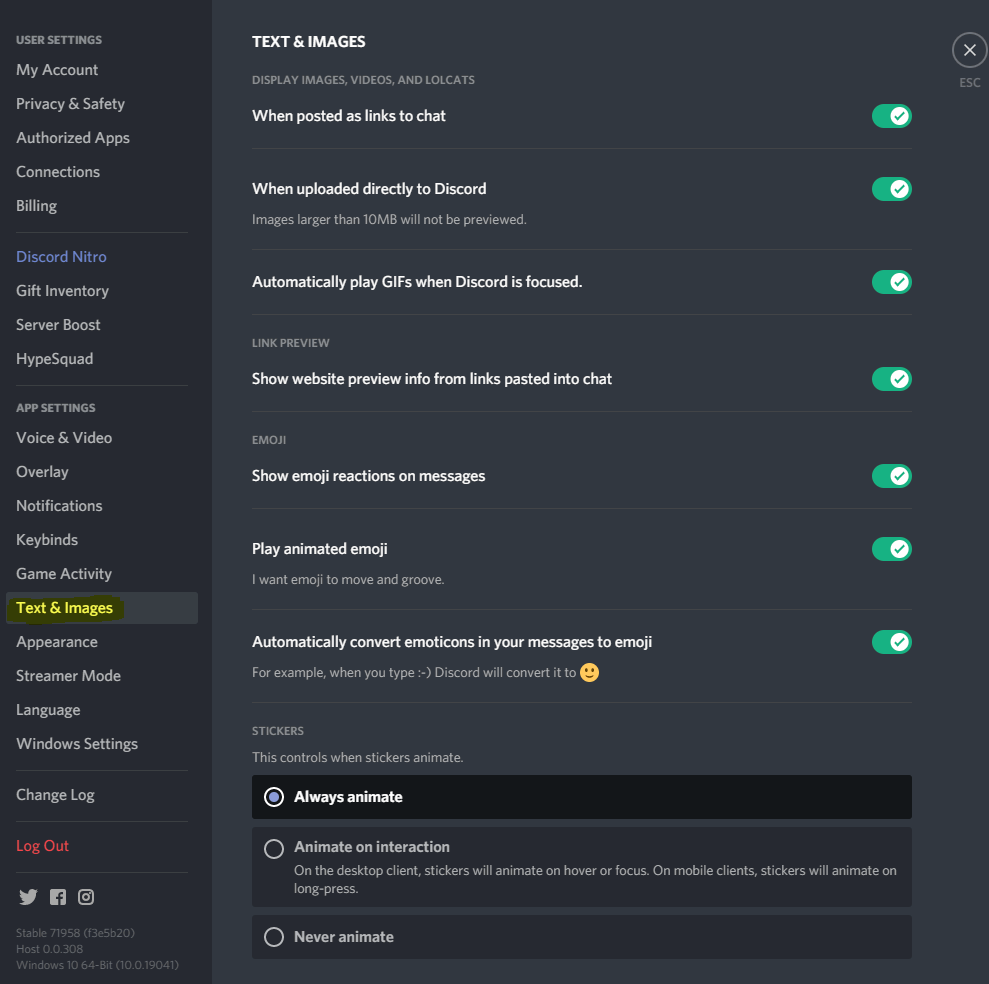The height and width of the screenshot is (984, 989).
Task: Open Discord's Facebook page icon
Action: (x=58, y=896)
